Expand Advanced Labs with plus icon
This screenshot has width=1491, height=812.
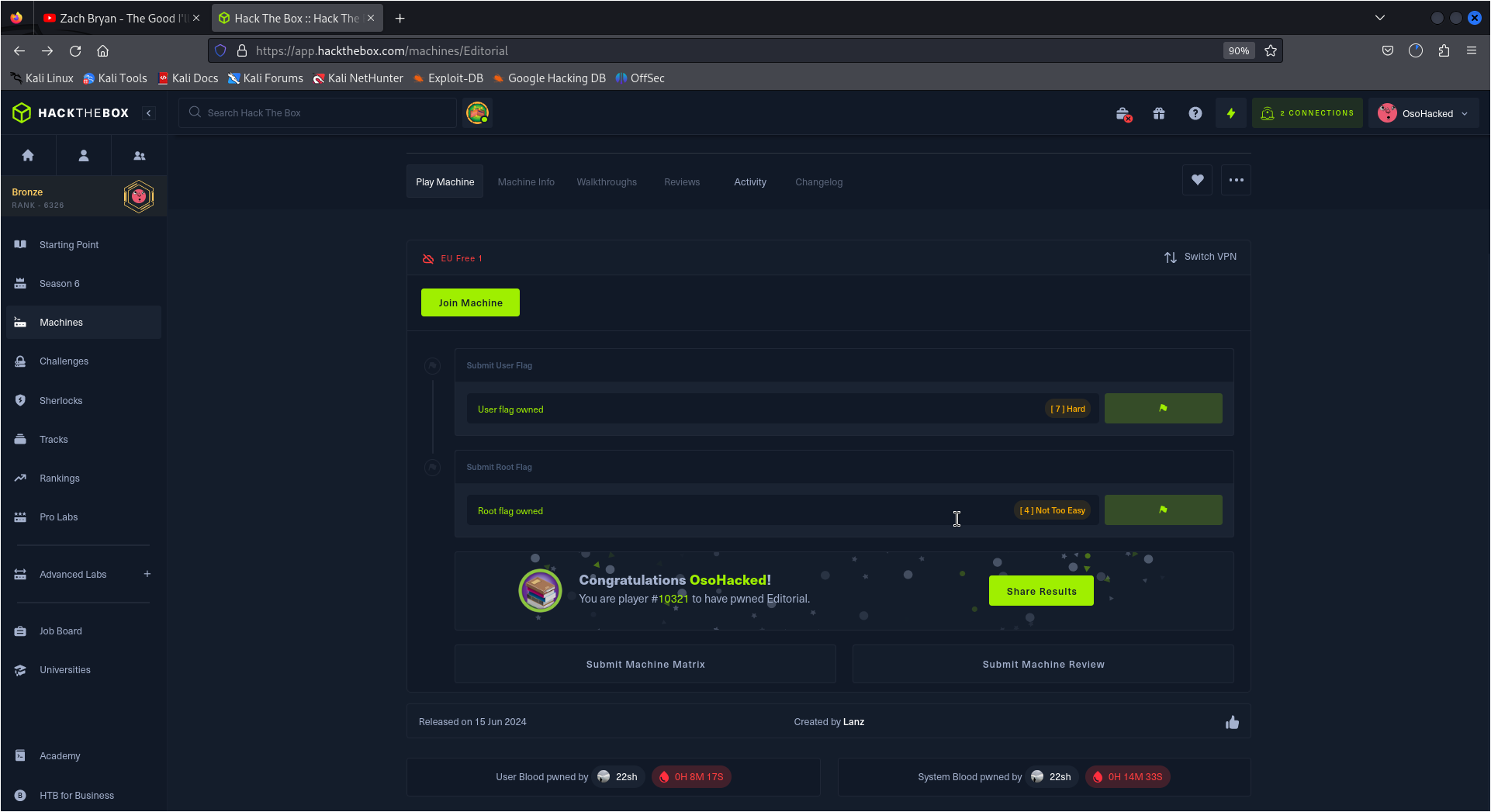147,574
